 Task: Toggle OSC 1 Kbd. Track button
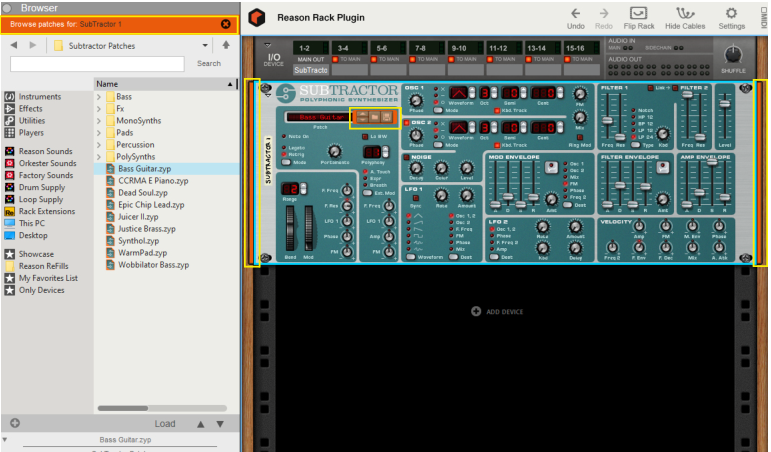pos(497,111)
